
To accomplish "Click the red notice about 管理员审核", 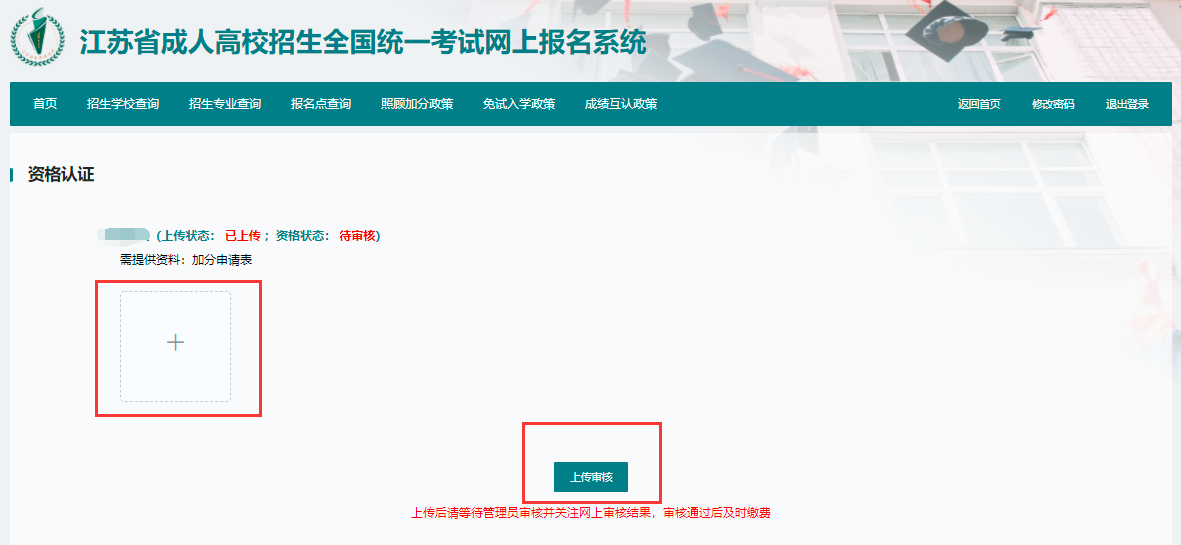I will 590,513.
